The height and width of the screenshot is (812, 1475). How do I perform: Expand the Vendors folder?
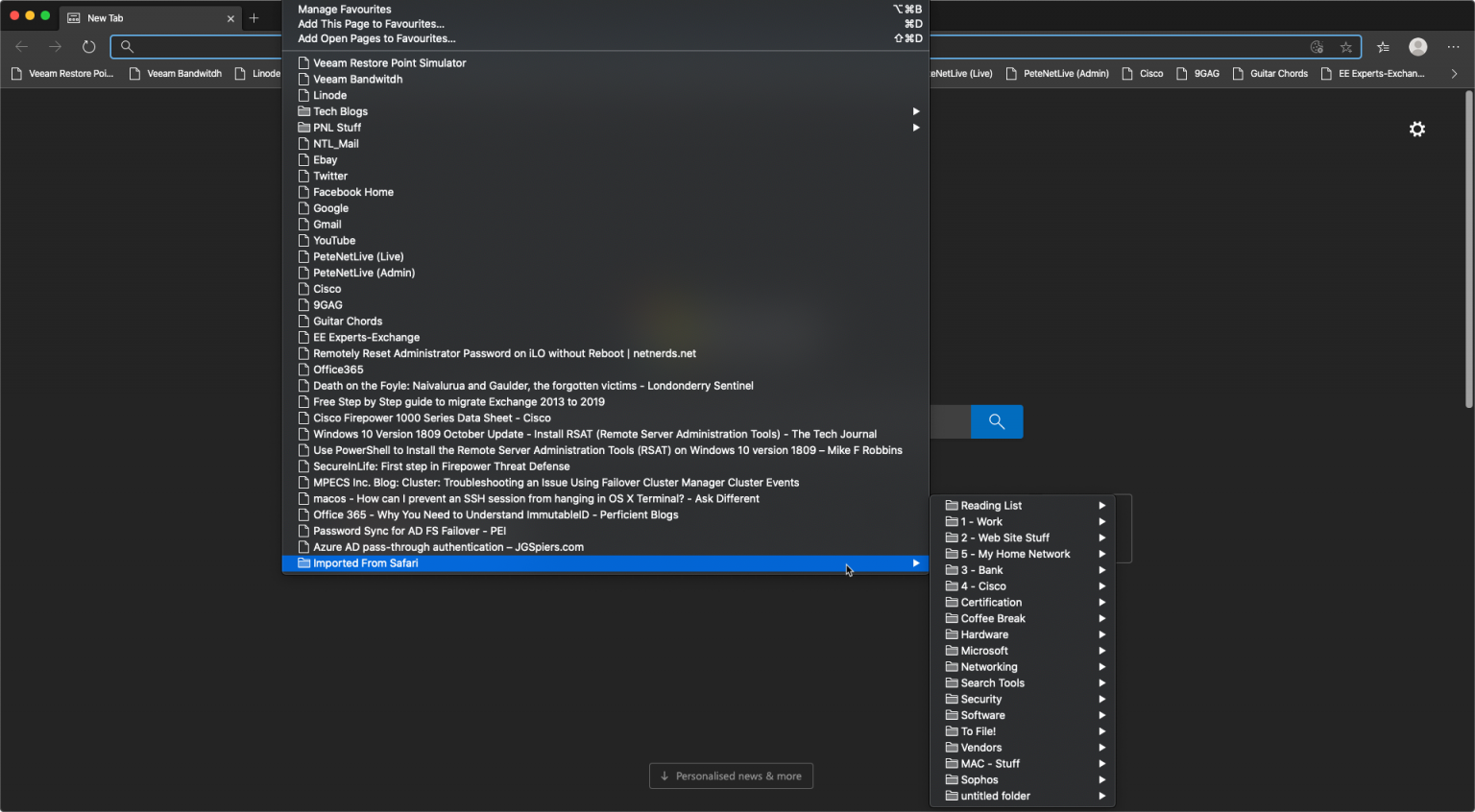(x=1023, y=748)
